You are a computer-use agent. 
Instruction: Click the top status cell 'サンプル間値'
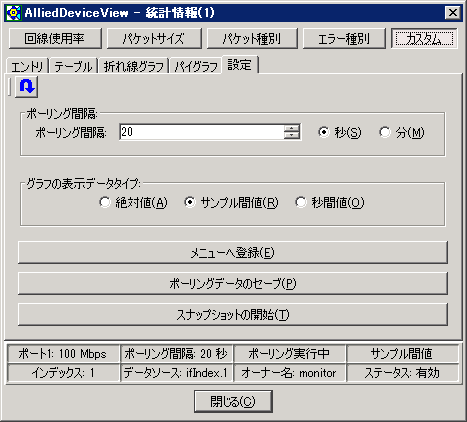click(x=402, y=354)
